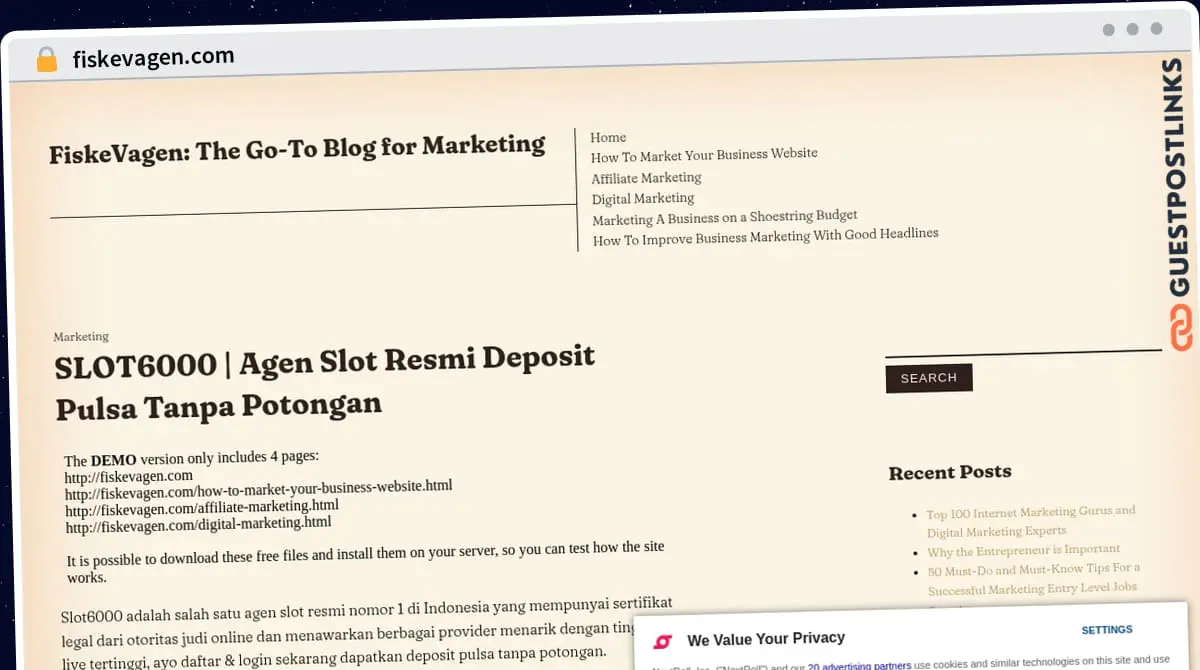Click the orange padlock icon in address bar
This screenshot has height=670, width=1200.
pos(47,60)
